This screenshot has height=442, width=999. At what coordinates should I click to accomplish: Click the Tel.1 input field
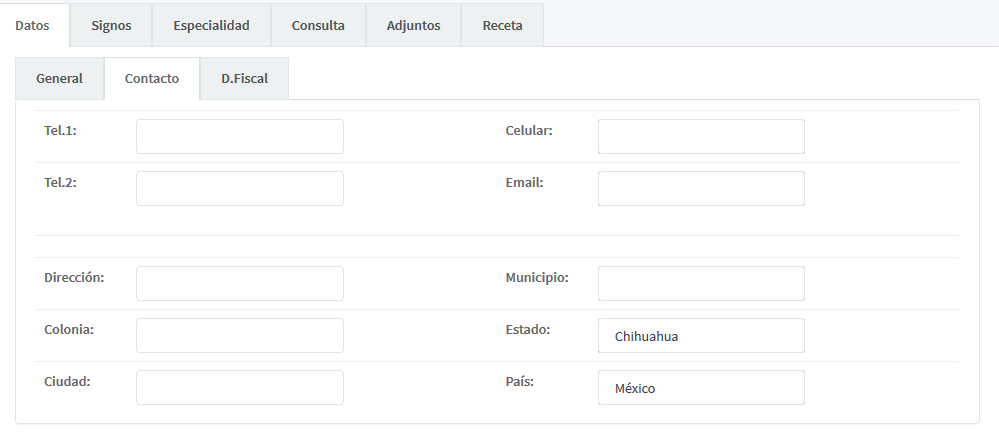(x=239, y=137)
